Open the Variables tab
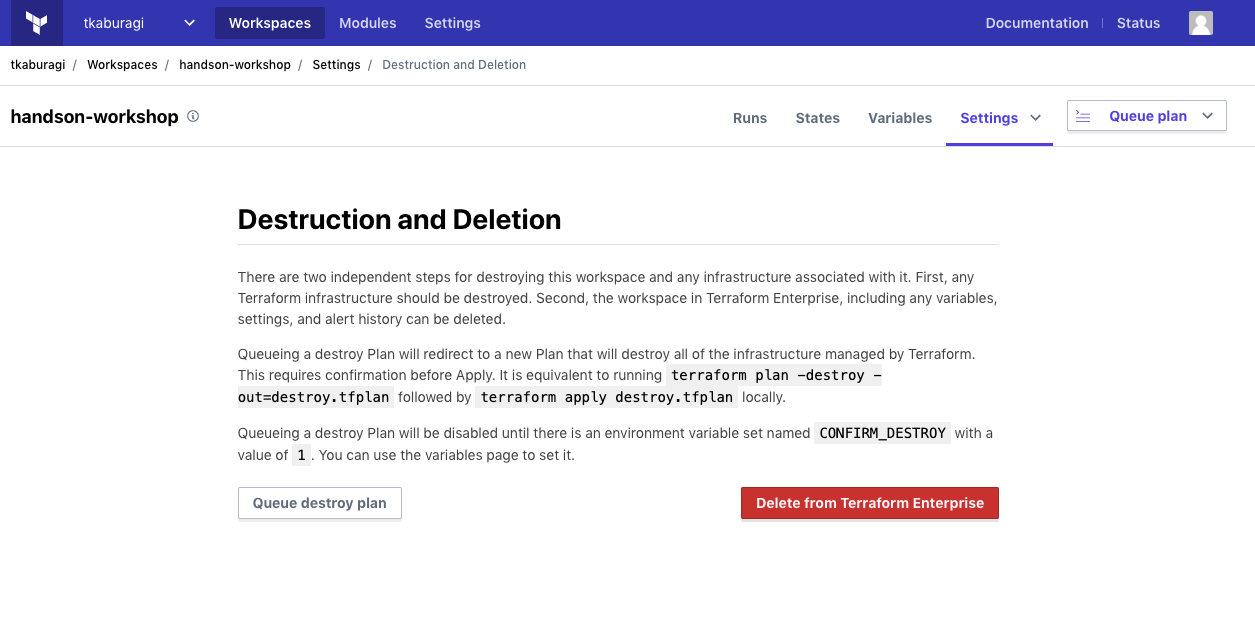Viewport: 1255px width, 630px height. click(899, 118)
